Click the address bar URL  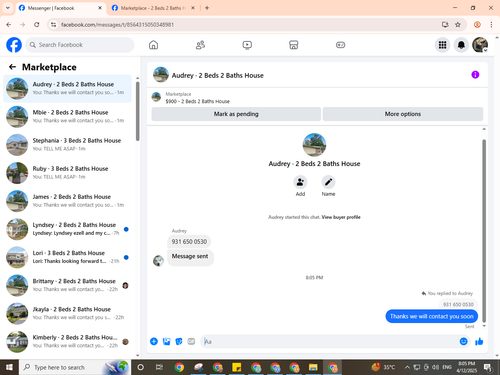117,25
